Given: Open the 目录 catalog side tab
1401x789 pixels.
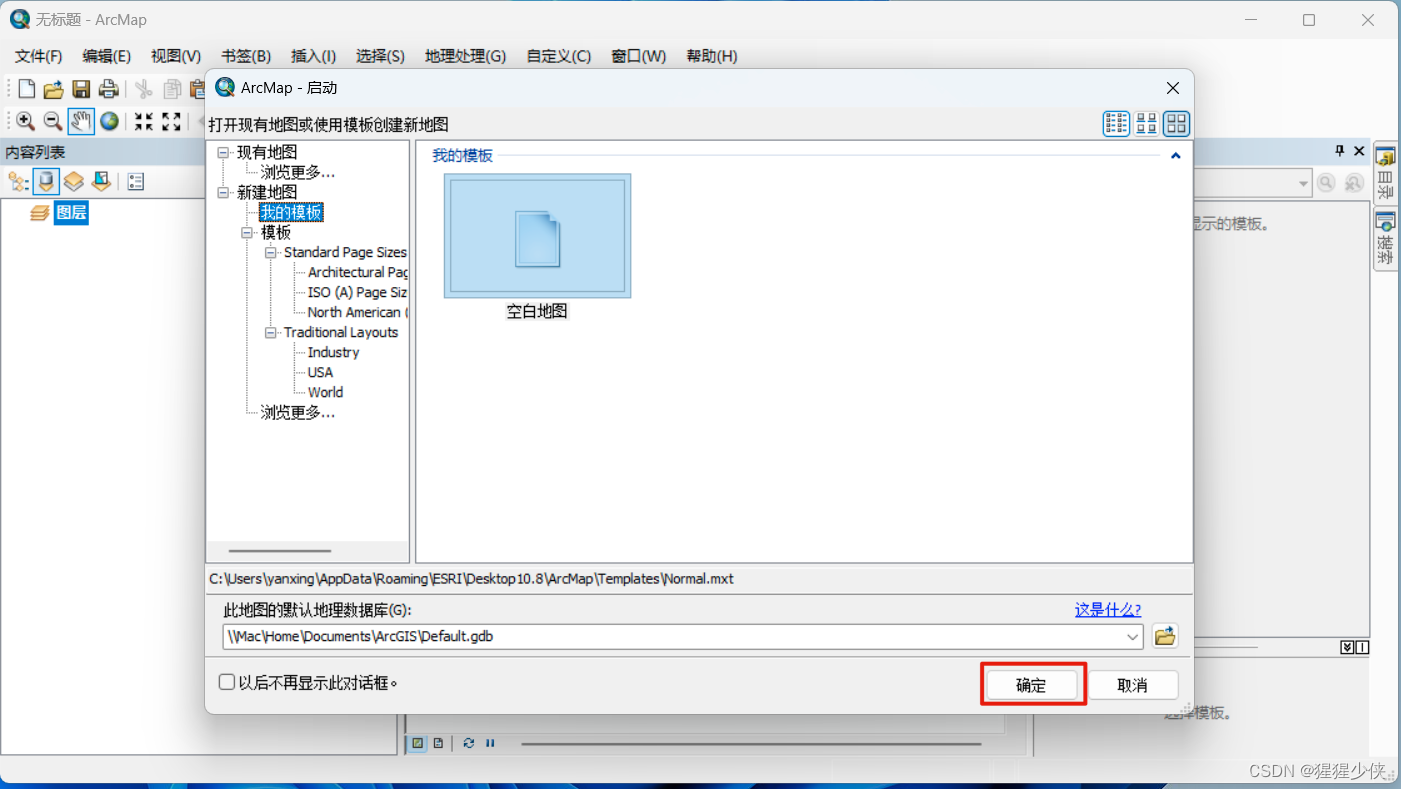Looking at the screenshot, I should [1385, 172].
